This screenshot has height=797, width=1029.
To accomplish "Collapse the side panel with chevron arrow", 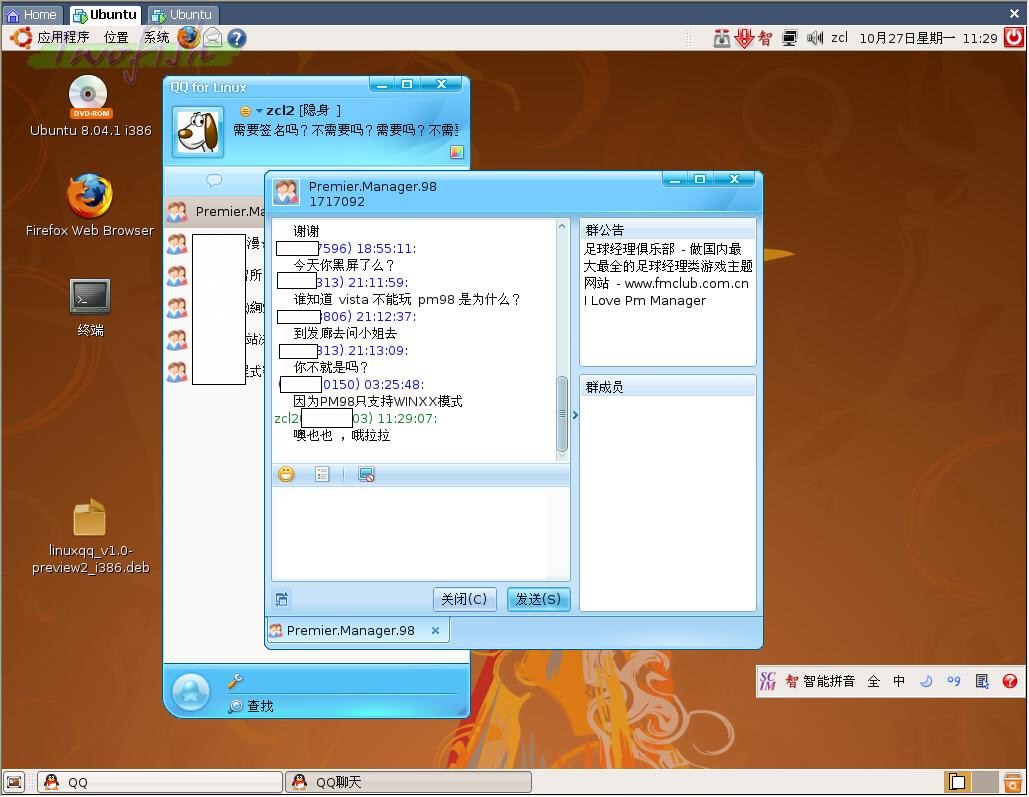I will 576,415.
